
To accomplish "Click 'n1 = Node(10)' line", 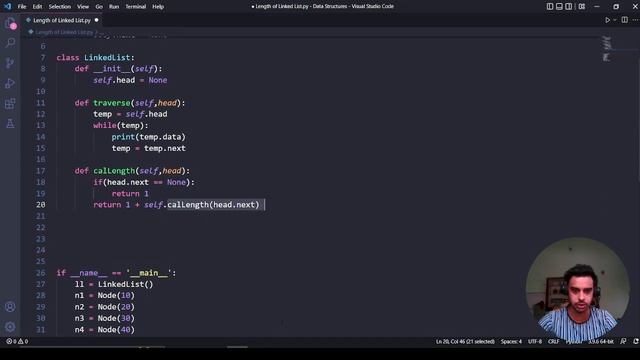I will [104, 296].
